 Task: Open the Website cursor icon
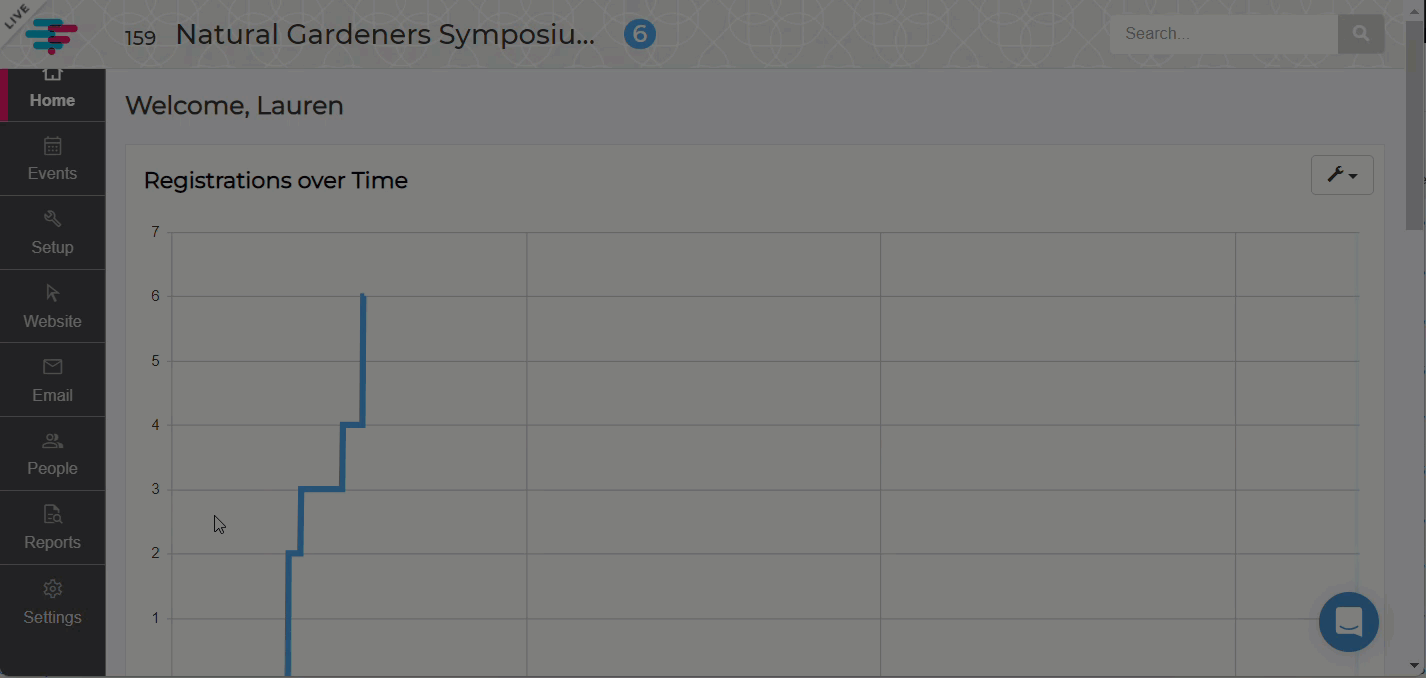[x=53, y=293]
